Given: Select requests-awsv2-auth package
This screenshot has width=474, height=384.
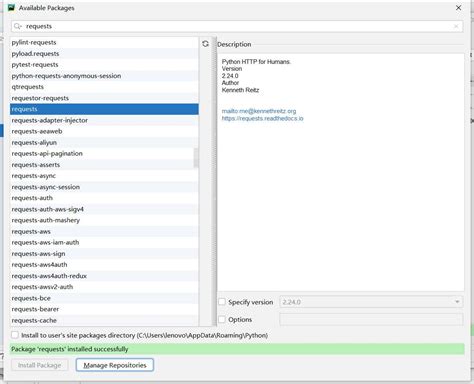Looking at the screenshot, I should 104,287.
